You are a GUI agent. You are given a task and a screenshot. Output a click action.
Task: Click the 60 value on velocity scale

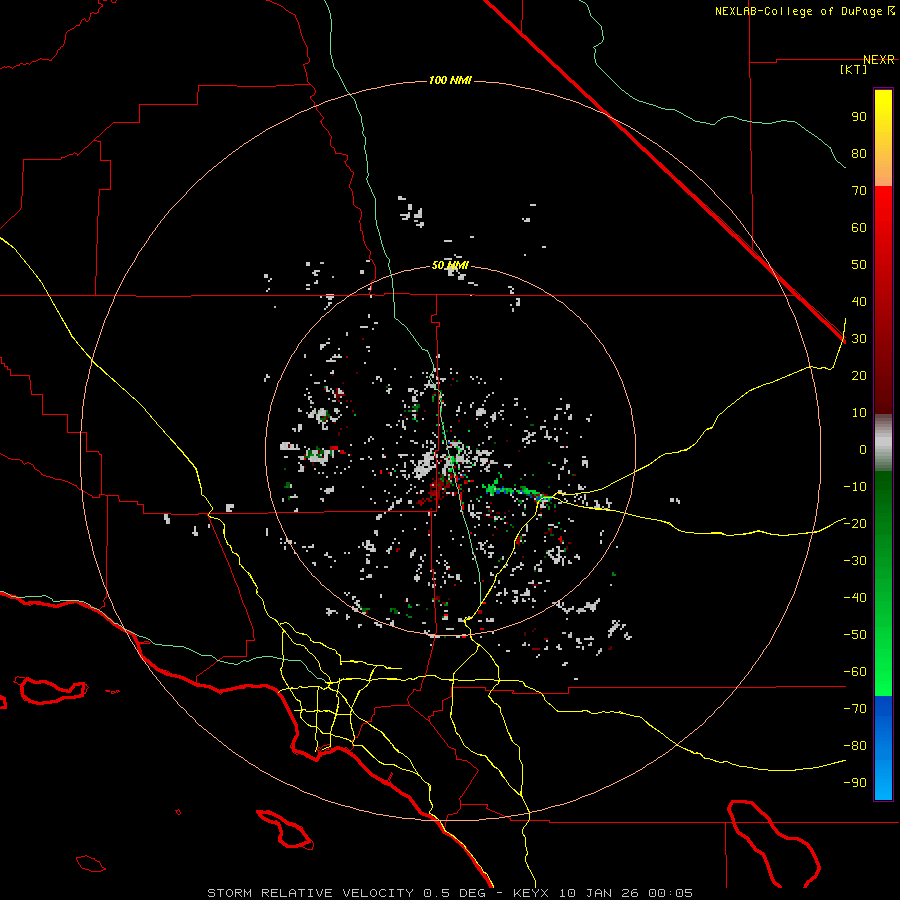pos(859,228)
